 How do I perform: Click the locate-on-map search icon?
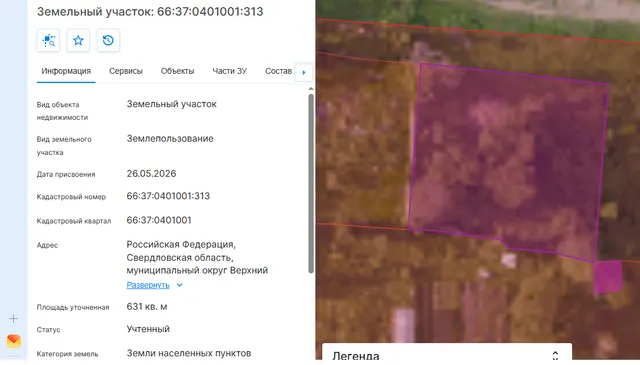click(49, 40)
